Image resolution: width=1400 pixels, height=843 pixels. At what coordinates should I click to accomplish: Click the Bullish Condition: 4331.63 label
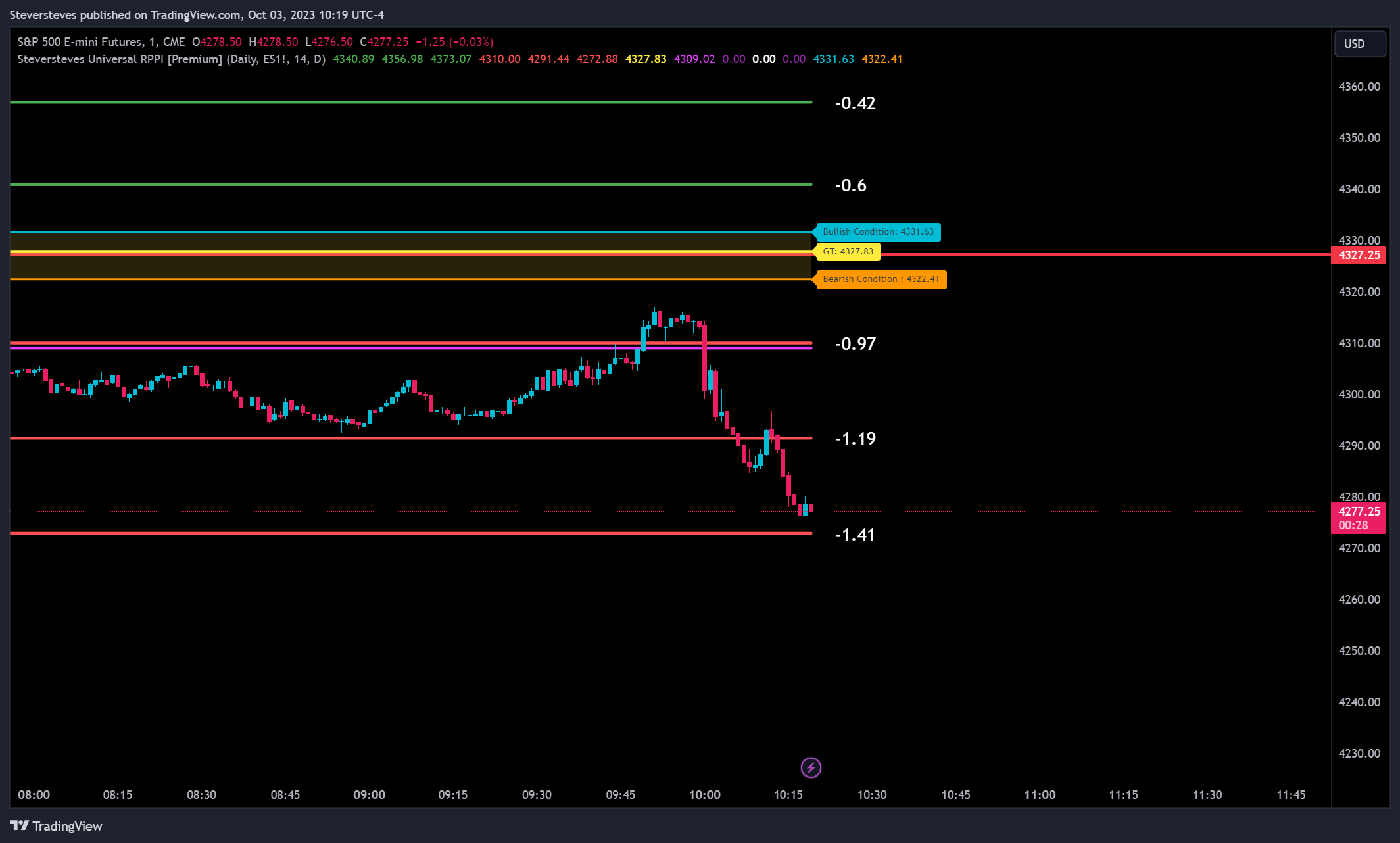(x=877, y=232)
